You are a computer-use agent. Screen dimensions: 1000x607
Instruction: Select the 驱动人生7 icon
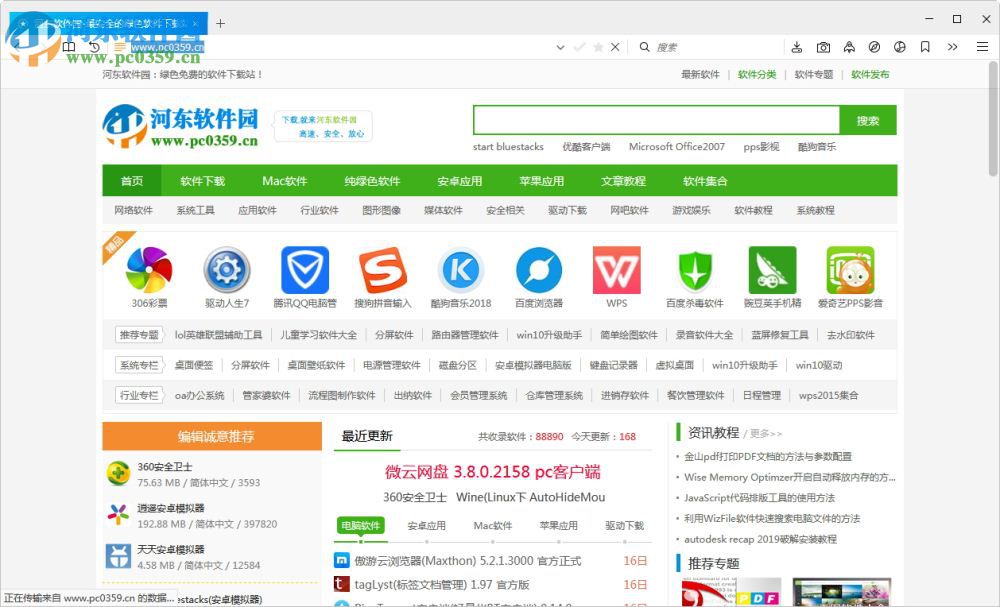[226, 271]
